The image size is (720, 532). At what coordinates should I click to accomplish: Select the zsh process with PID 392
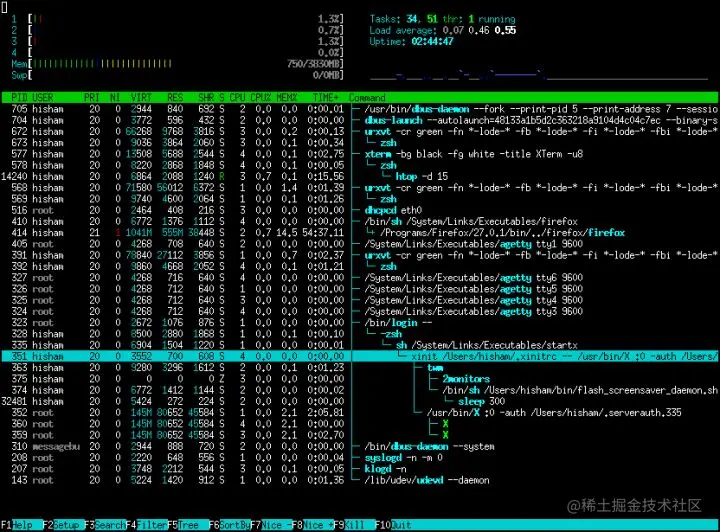tap(360, 266)
